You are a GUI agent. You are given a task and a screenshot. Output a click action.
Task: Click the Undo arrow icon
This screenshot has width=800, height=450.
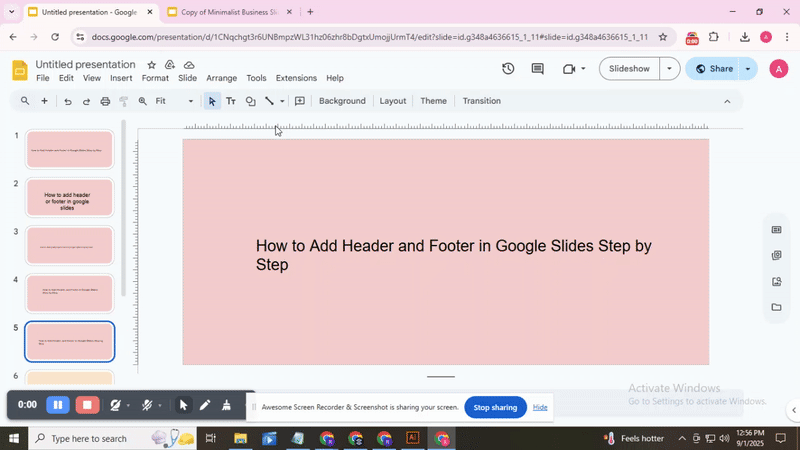(x=67, y=101)
